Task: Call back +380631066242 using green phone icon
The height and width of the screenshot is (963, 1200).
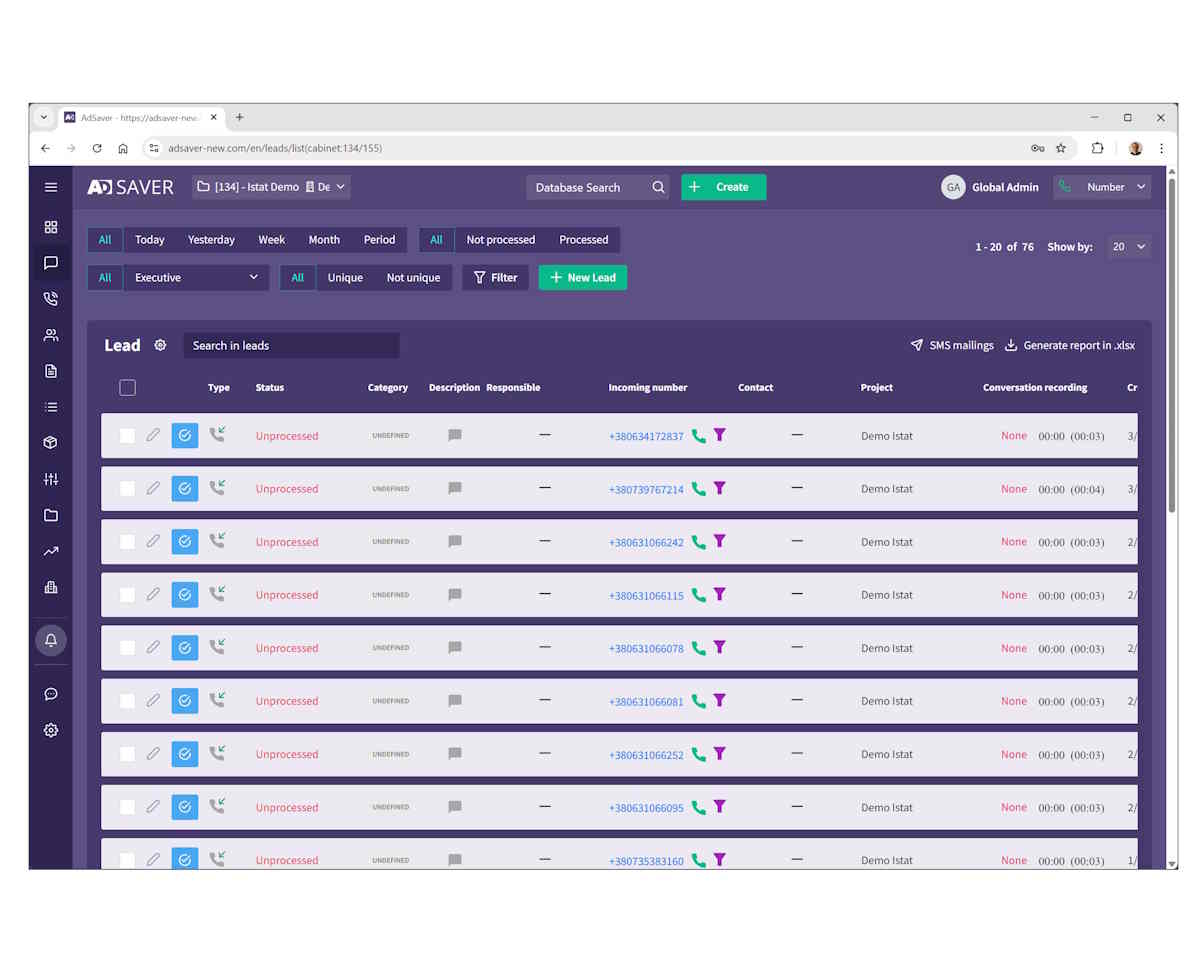Action: click(699, 542)
